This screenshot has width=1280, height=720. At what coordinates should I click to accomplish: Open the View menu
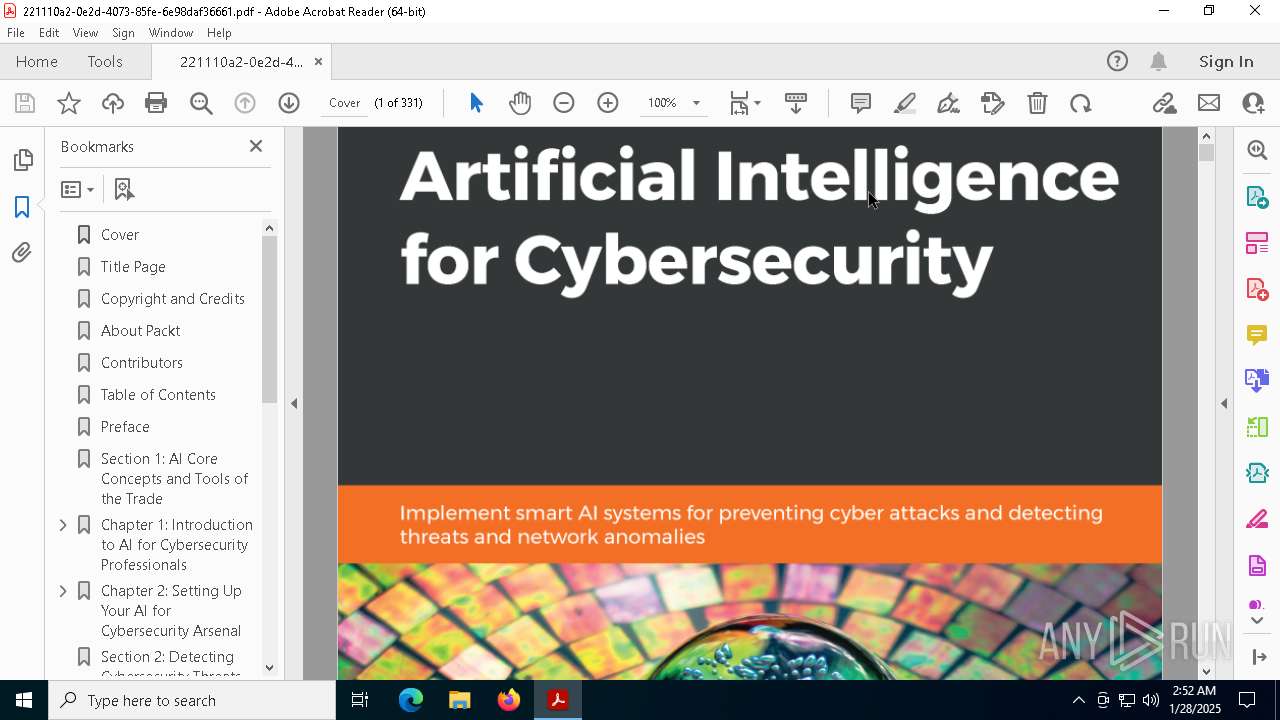point(85,32)
